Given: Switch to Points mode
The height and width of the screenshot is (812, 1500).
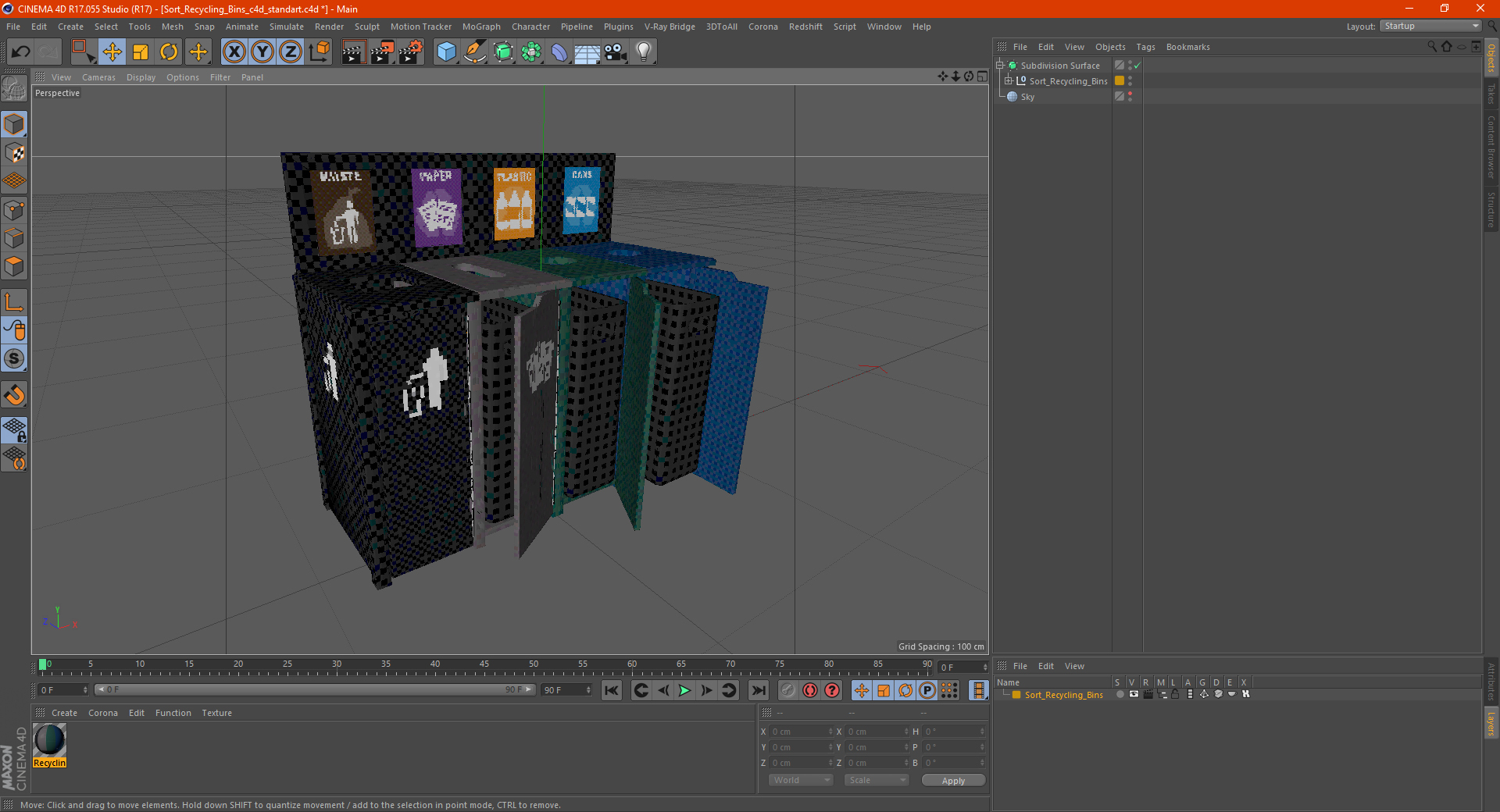Looking at the screenshot, I should pyautogui.click(x=14, y=210).
